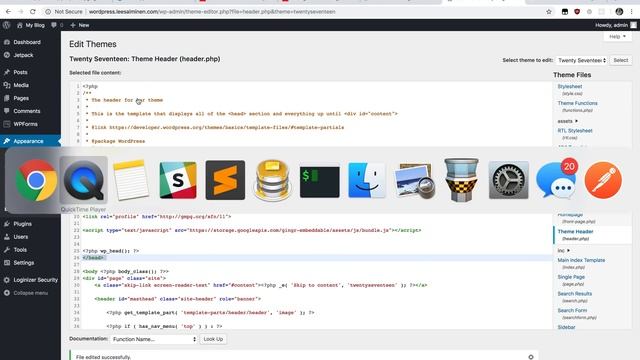Switch to Preview app in switcher
The width and height of the screenshot is (640, 360).
tap(414, 180)
